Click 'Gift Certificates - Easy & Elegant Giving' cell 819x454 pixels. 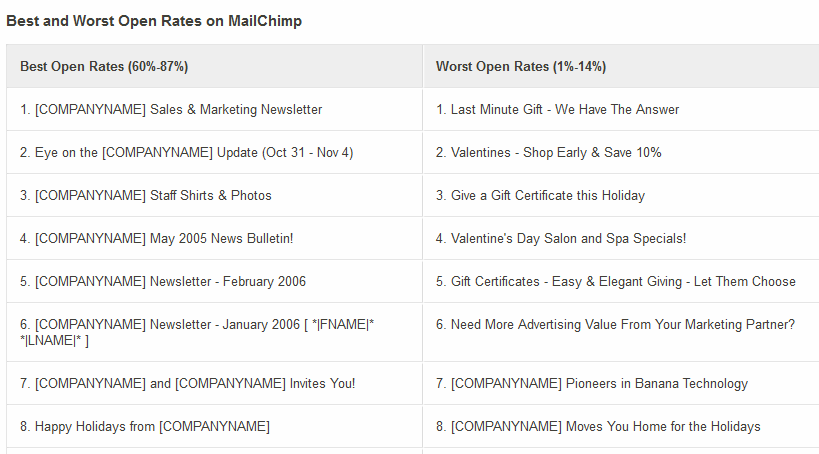pyautogui.click(x=621, y=281)
